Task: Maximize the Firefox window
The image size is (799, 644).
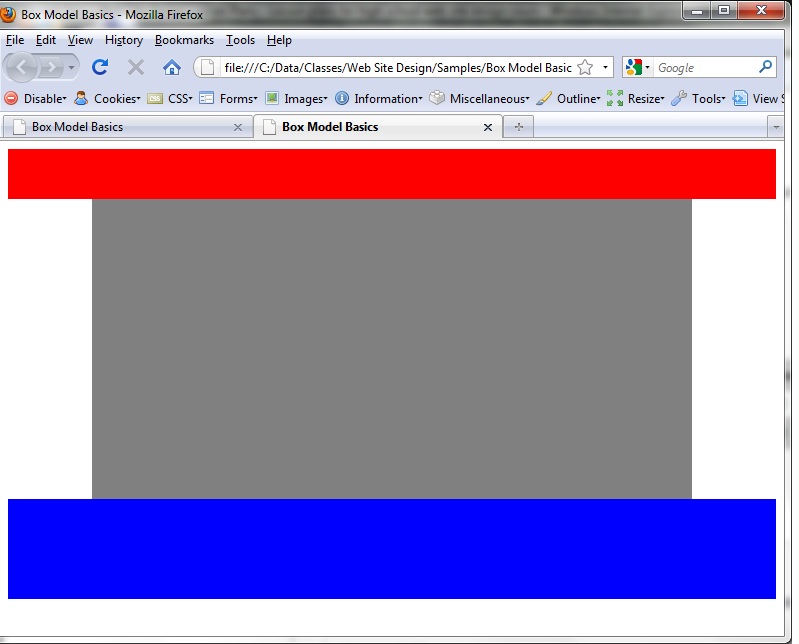Action: [x=724, y=10]
